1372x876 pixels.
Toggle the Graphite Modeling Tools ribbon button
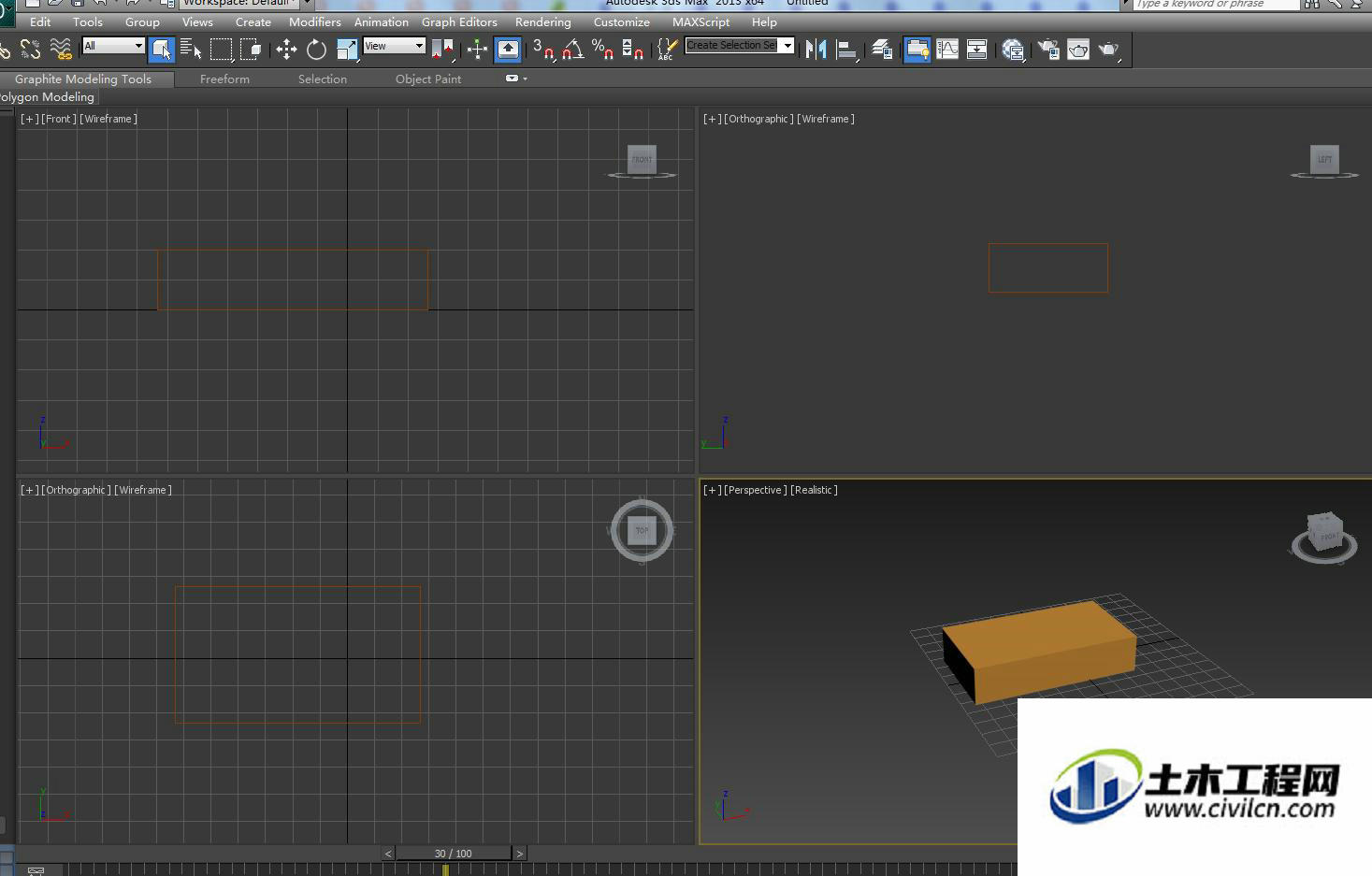tap(917, 49)
